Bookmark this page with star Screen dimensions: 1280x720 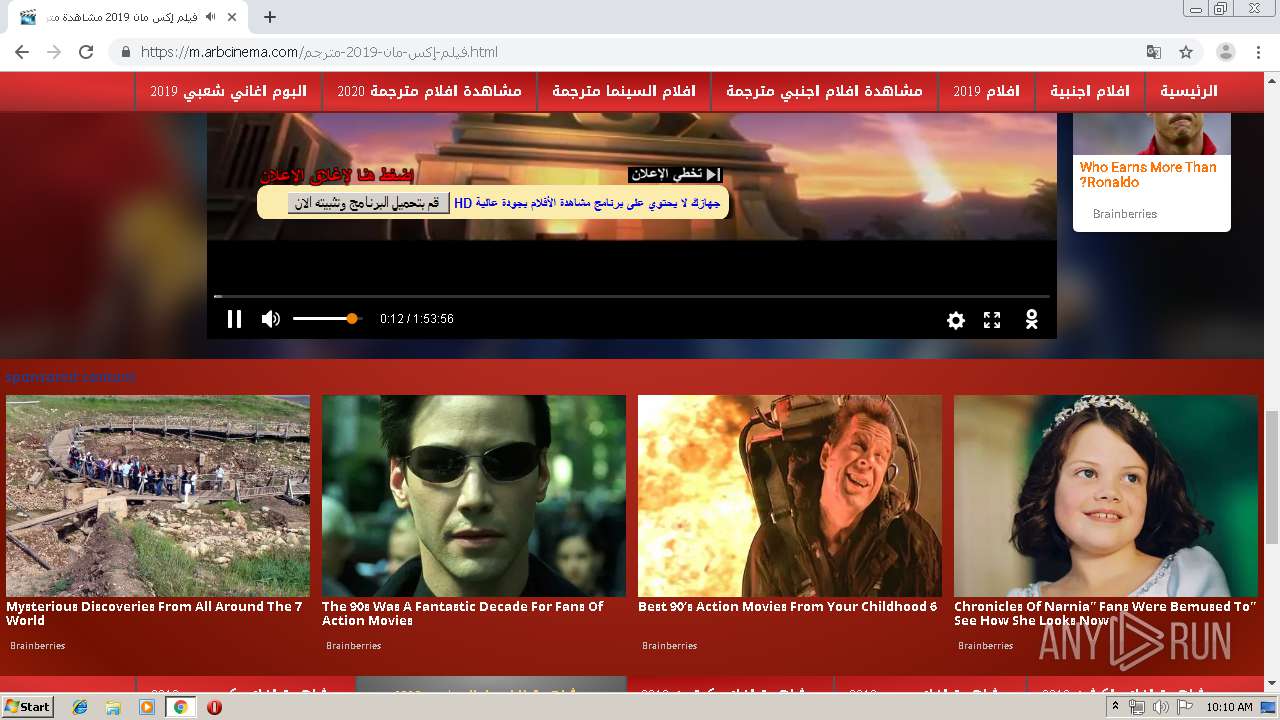(x=1186, y=52)
